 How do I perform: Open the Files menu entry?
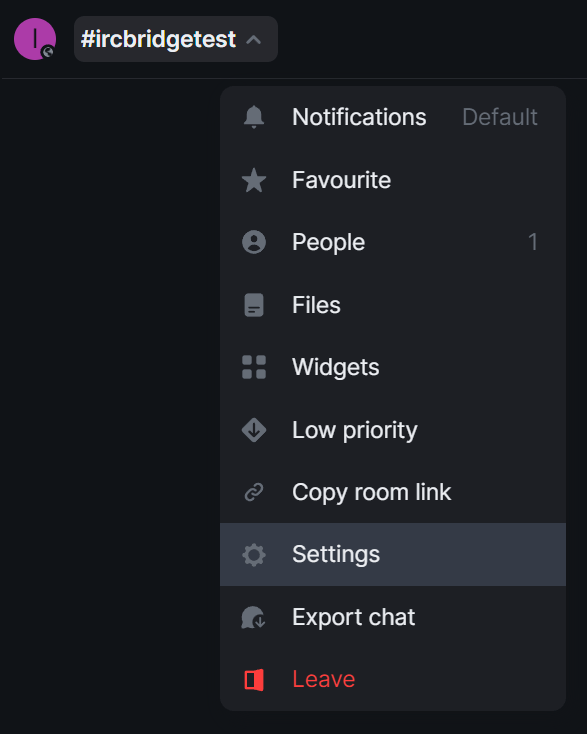pos(393,305)
